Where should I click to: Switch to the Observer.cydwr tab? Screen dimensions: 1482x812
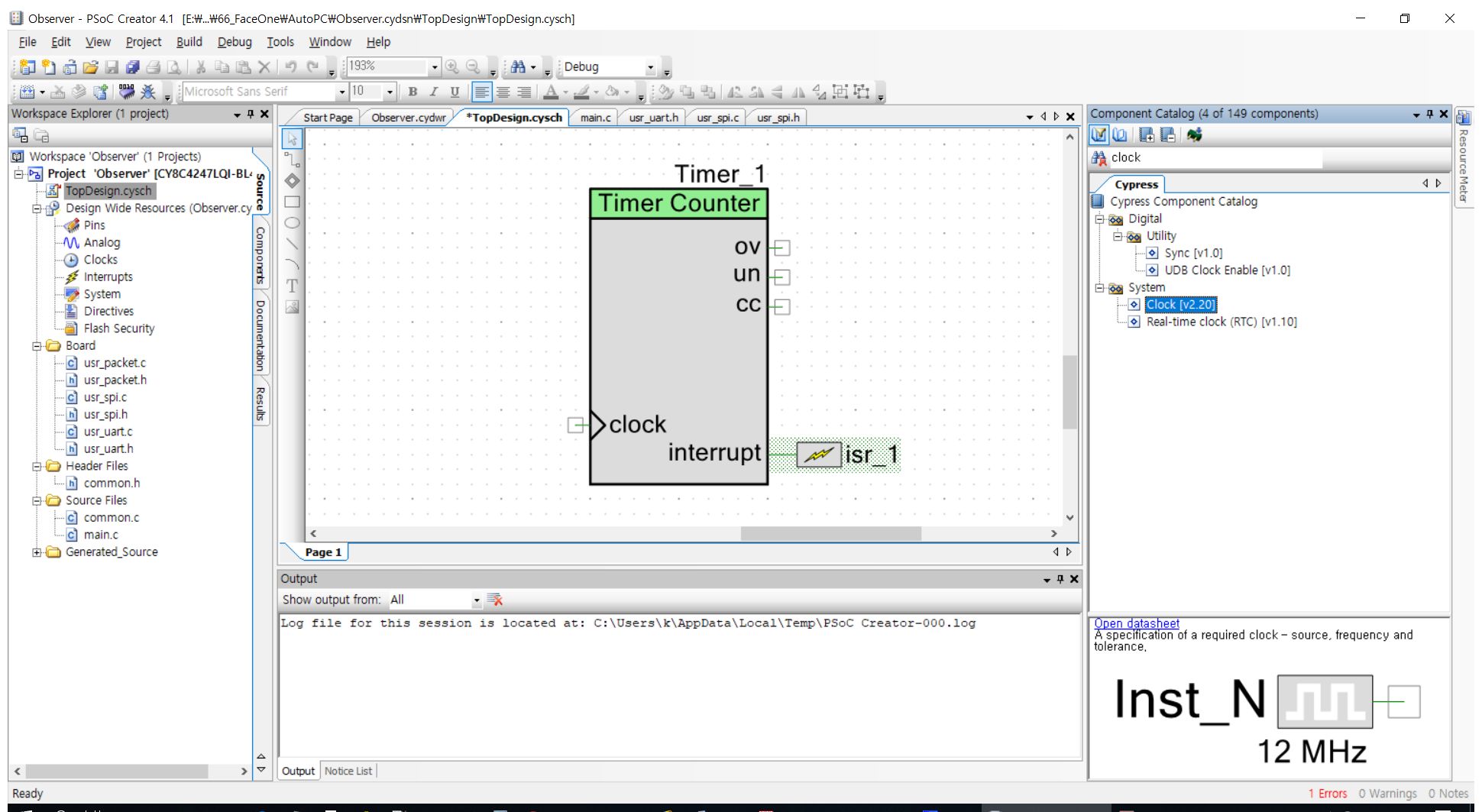pos(408,118)
